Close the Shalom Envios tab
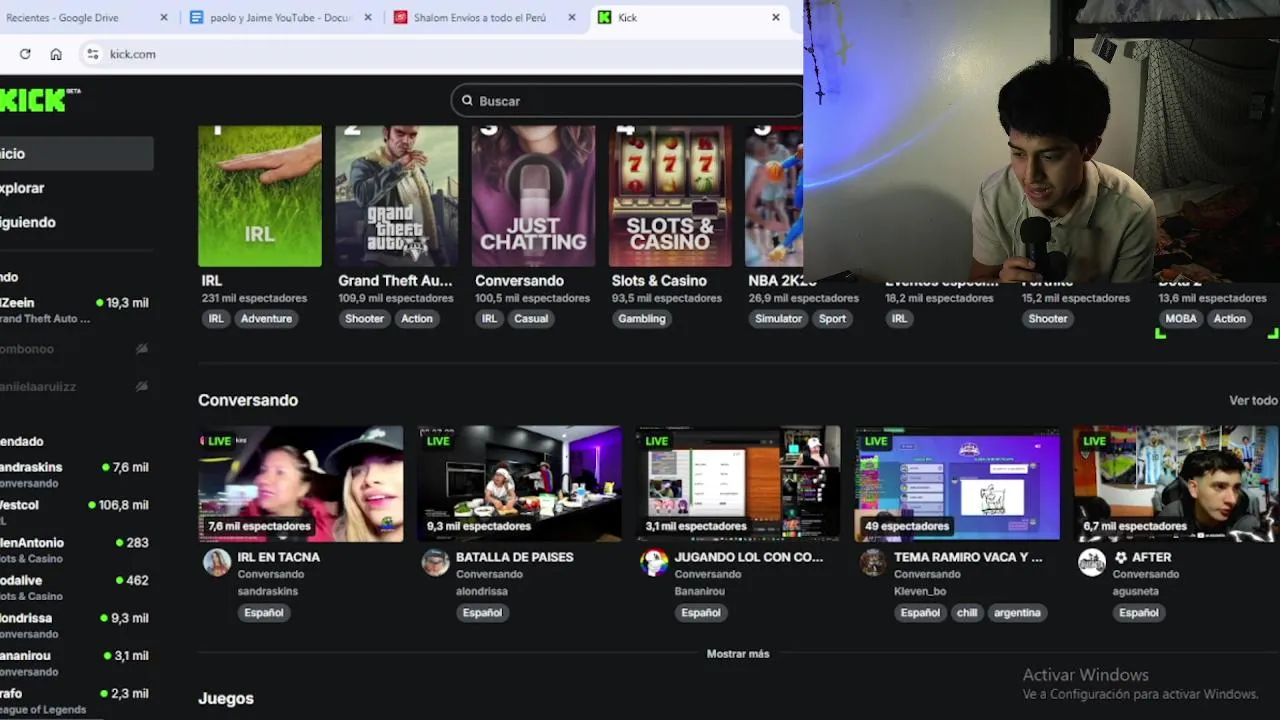The height and width of the screenshot is (720, 1280). [x=572, y=17]
